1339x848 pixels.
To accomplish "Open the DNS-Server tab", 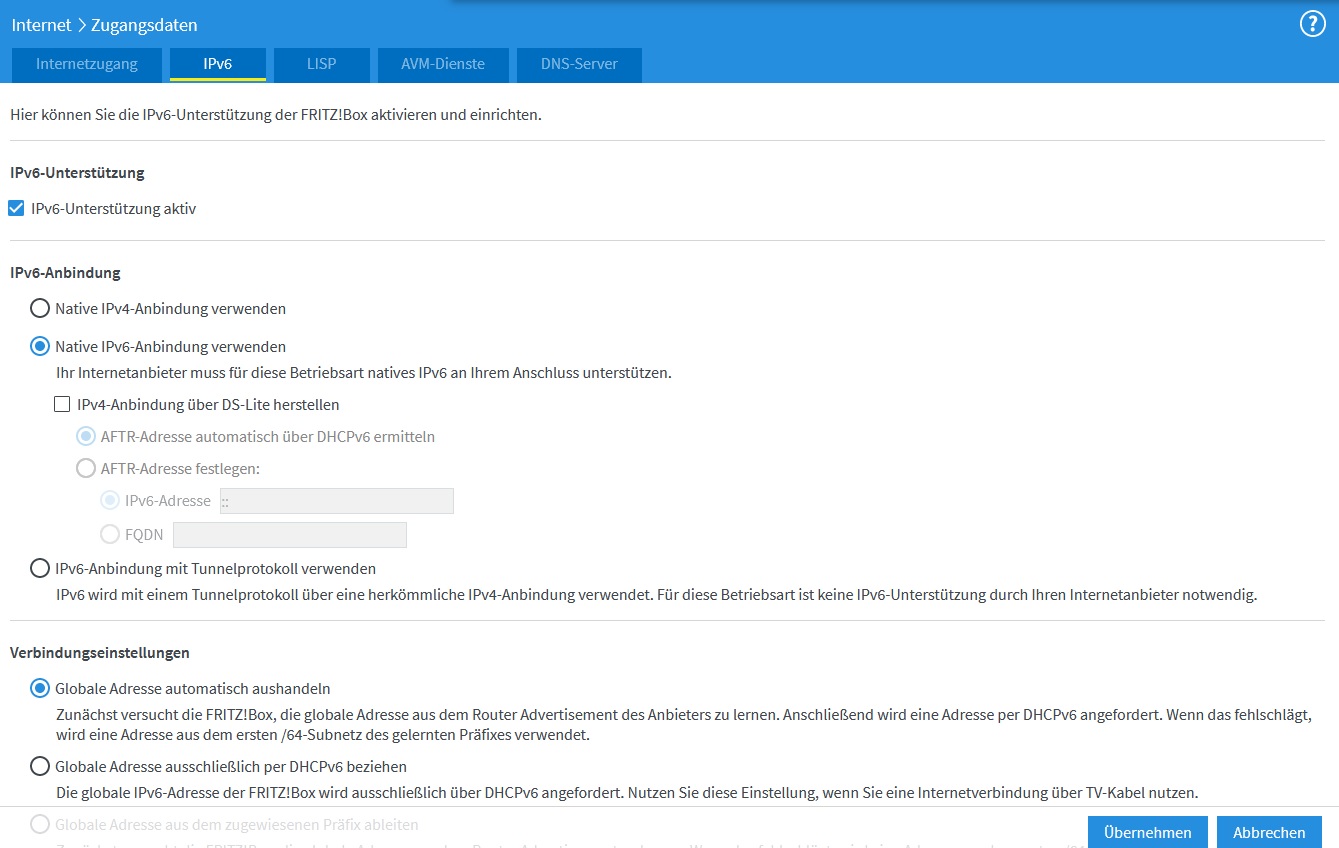I will [x=579, y=64].
